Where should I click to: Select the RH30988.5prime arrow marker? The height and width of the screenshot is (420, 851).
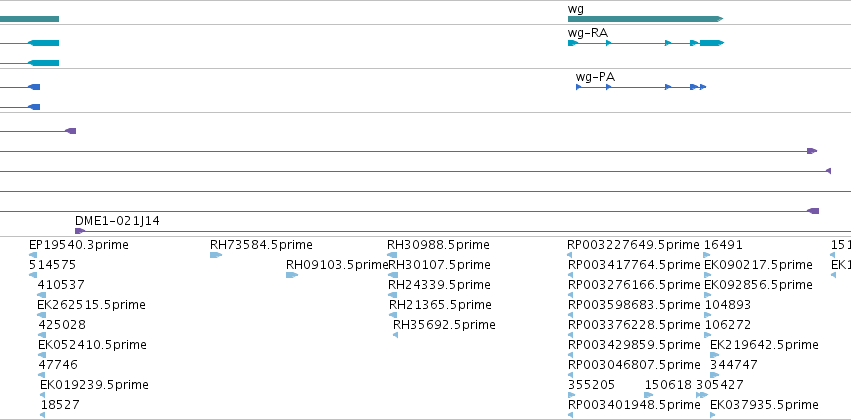392,255
